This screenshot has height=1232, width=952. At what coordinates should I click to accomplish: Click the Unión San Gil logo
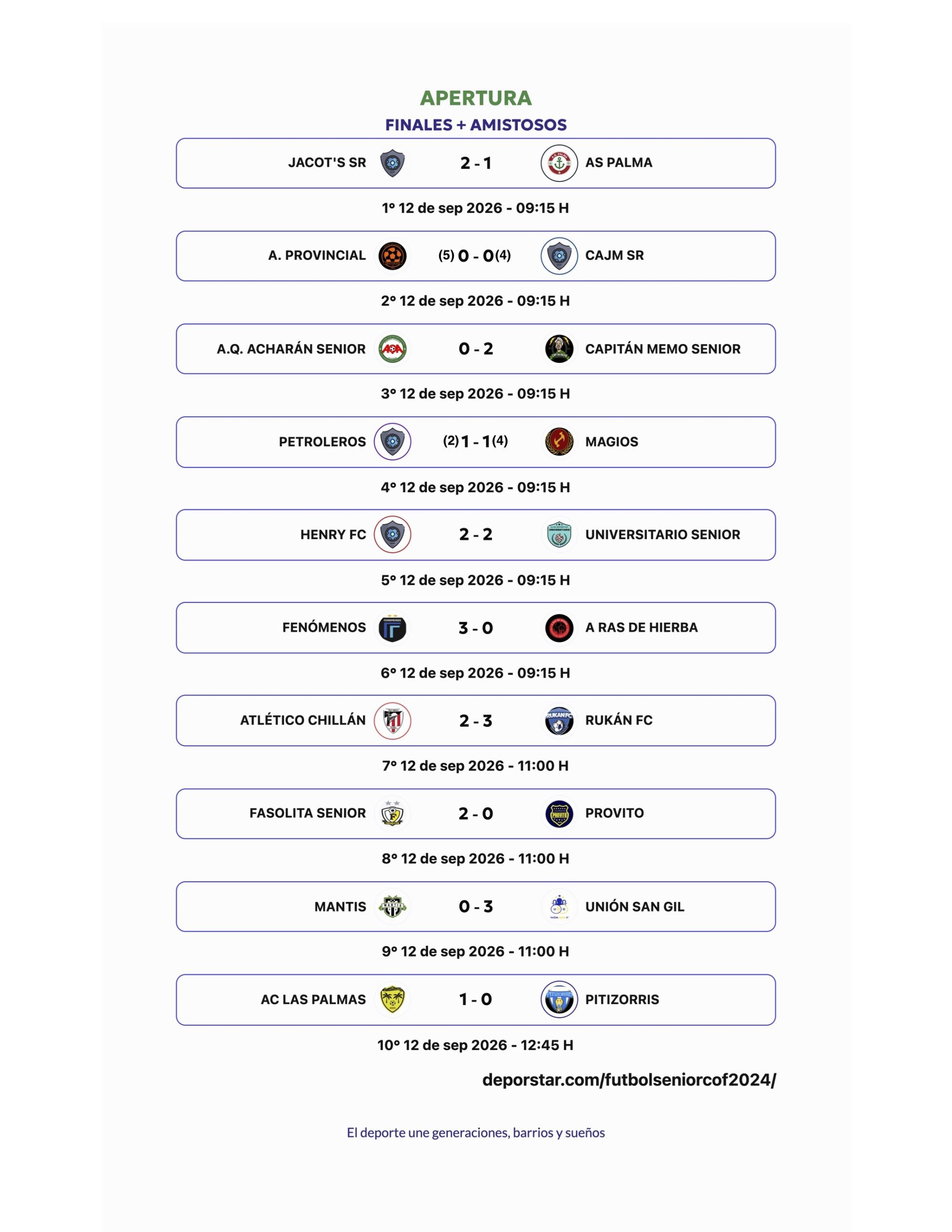click(x=559, y=907)
